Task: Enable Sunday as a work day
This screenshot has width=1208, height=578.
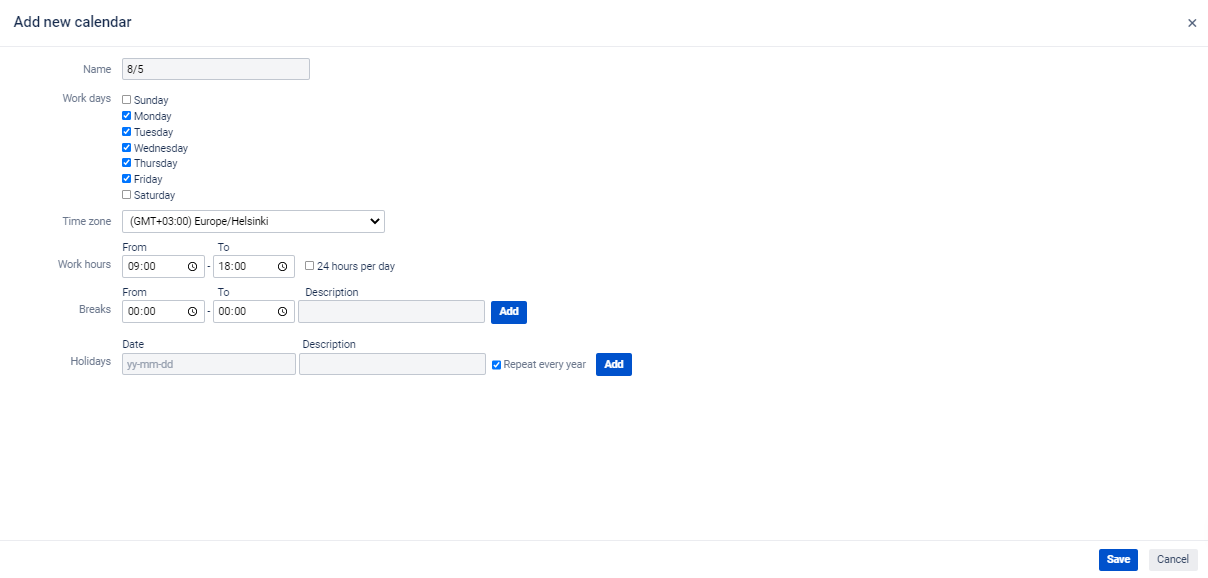Action: point(127,100)
